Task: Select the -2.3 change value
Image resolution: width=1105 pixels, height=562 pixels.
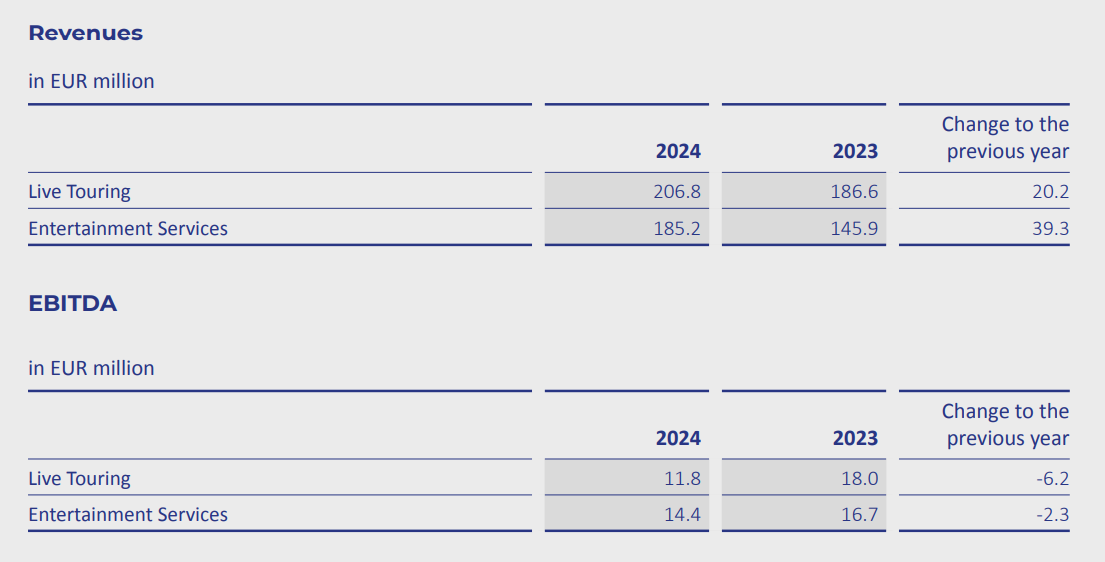Action: [x=1053, y=515]
